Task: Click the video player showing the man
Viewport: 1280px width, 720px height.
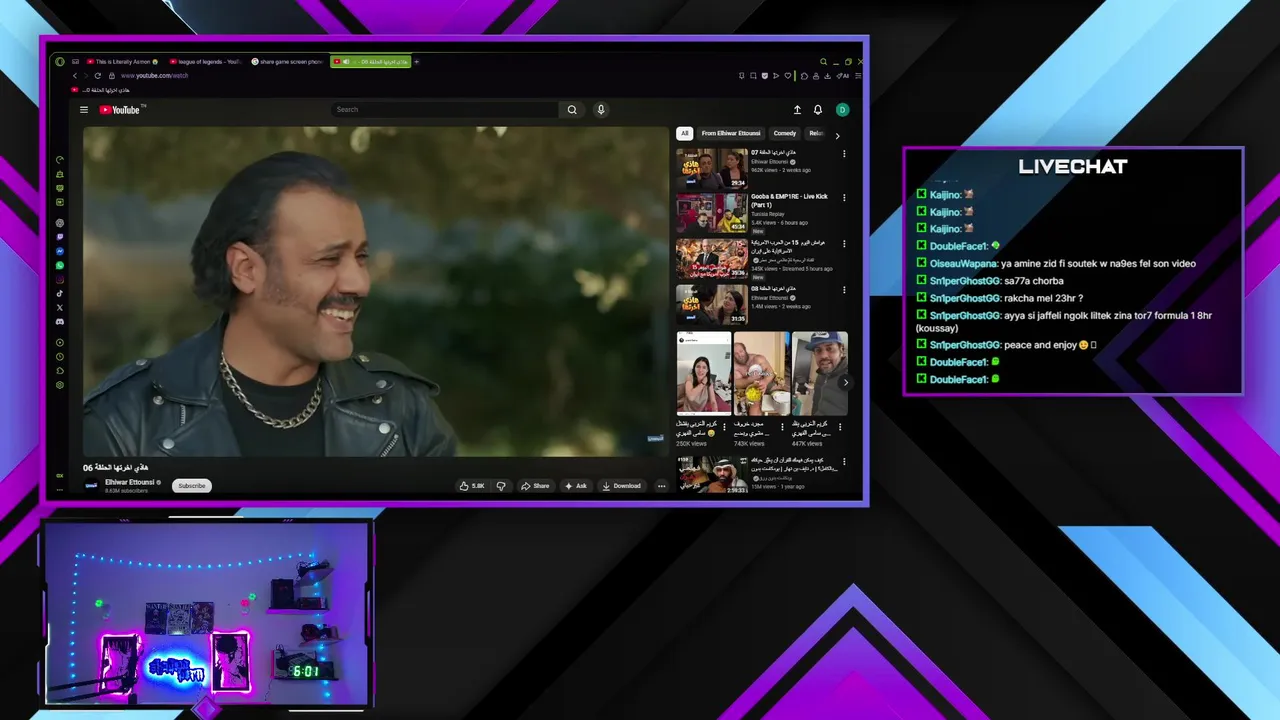Action: [x=375, y=291]
